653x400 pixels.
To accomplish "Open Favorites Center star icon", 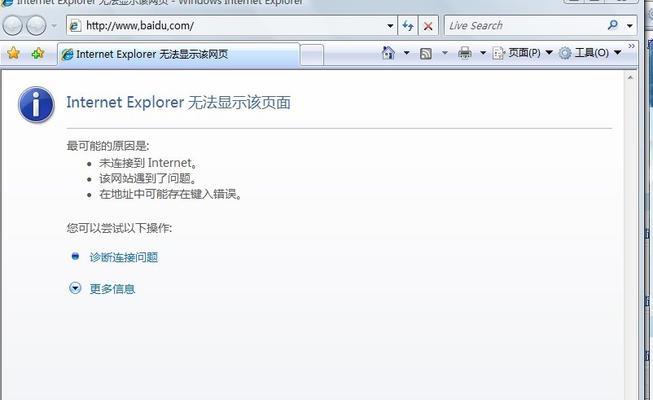I will (x=13, y=53).
